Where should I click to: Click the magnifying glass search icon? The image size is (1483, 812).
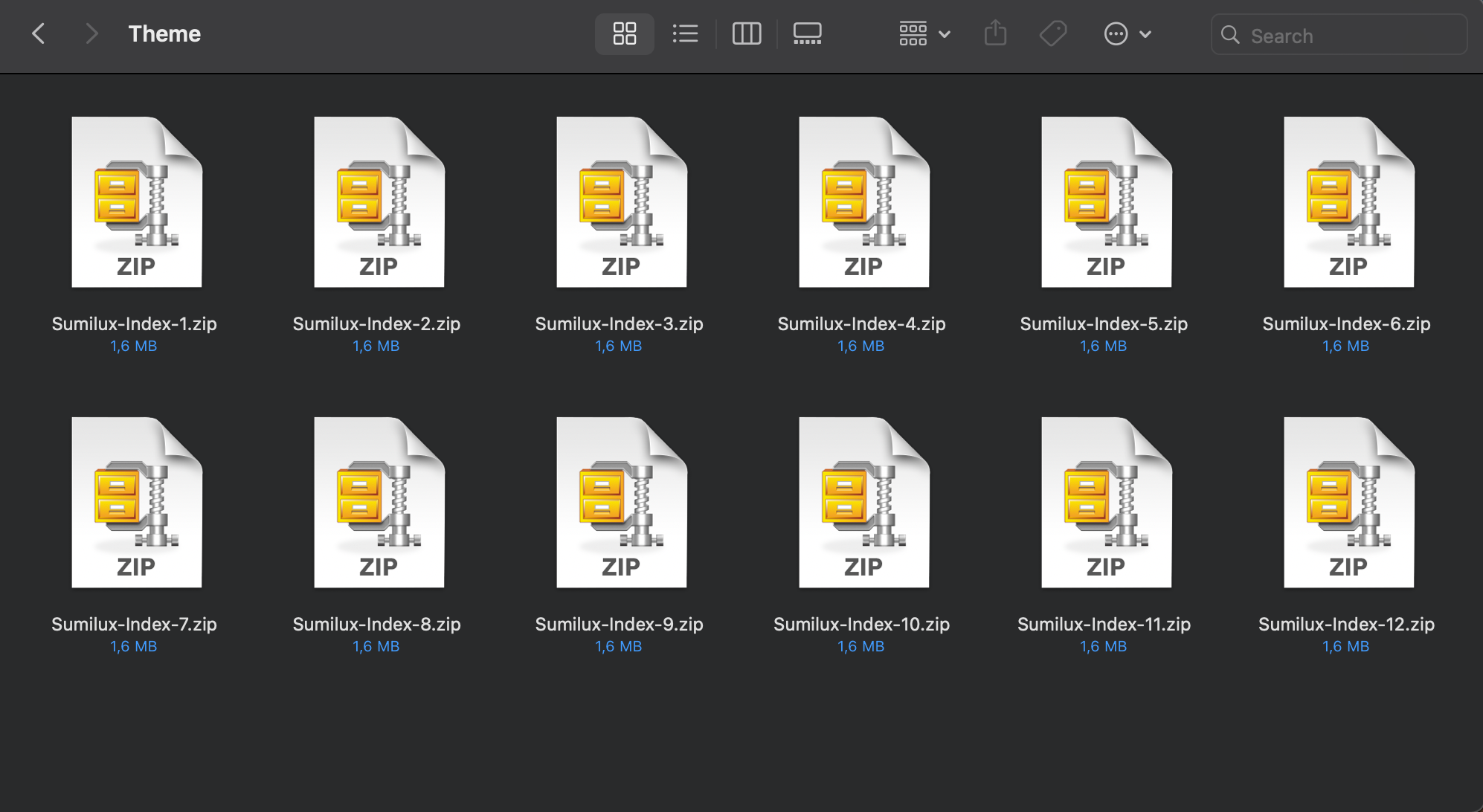pyautogui.click(x=1230, y=35)
